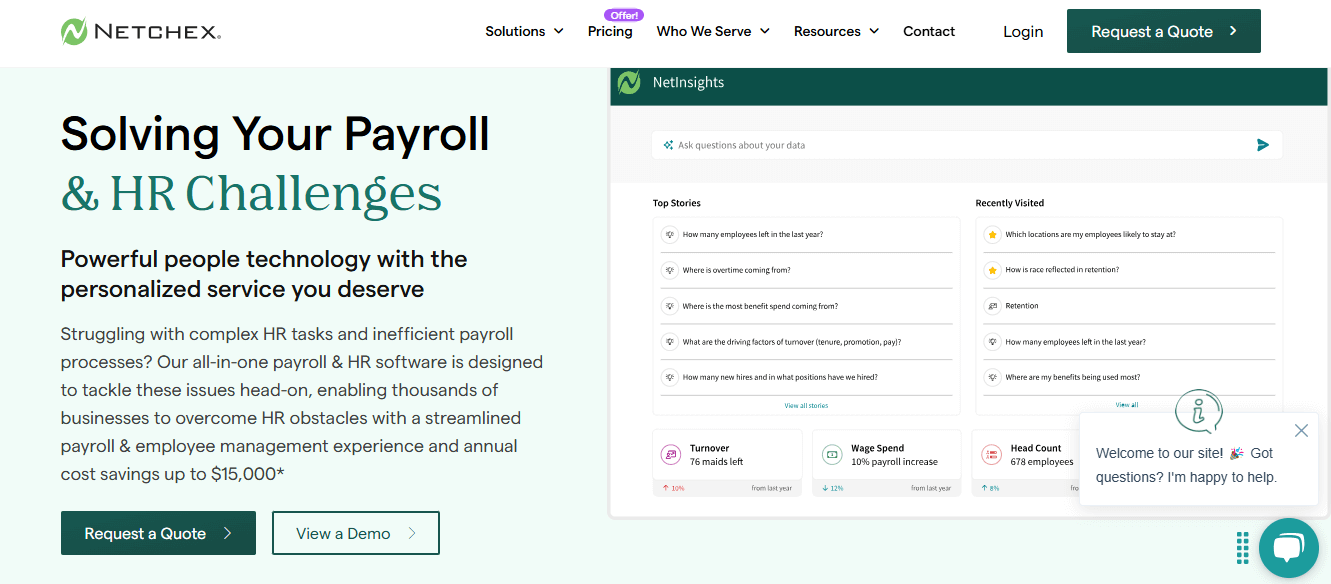Click the Head Count card icon
The image size is (1331, 584).
tap(992, 455)
